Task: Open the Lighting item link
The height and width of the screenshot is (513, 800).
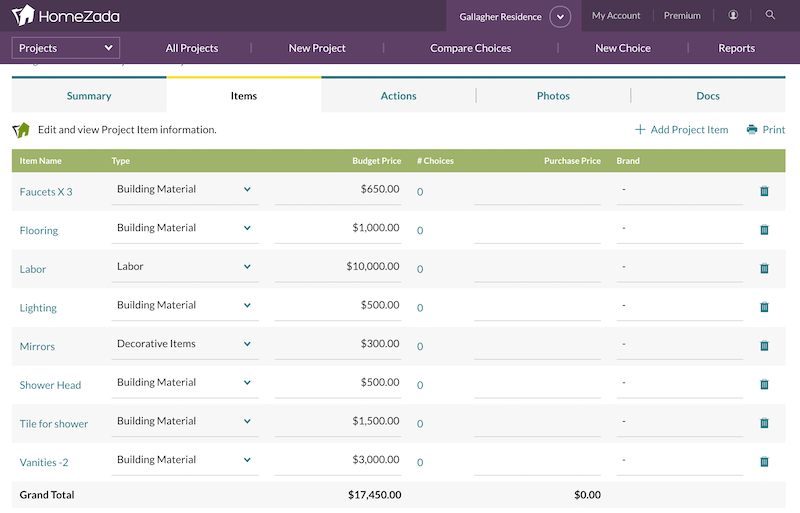Action: (x=38, y=308)
